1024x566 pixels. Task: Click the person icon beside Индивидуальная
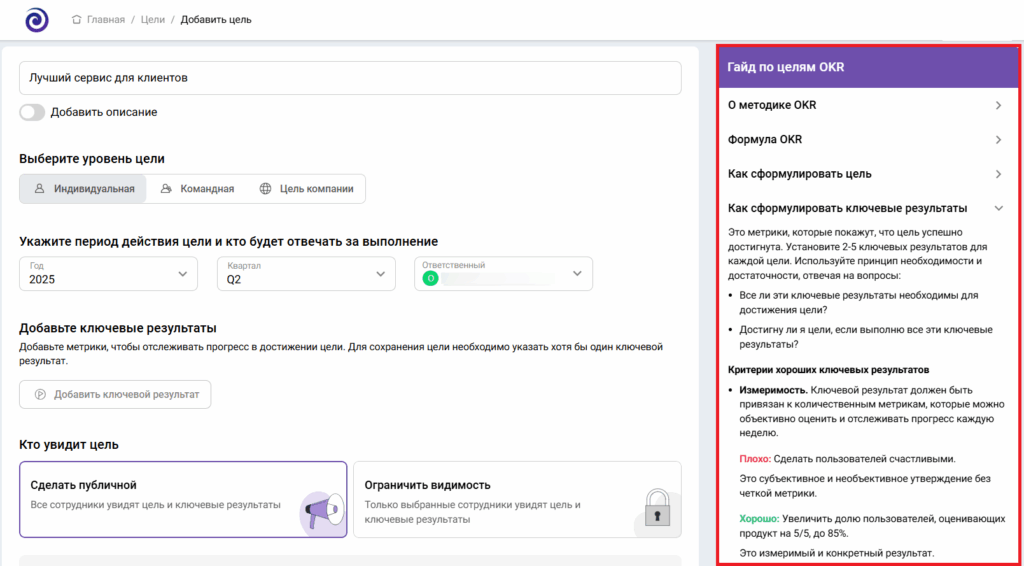point(39,189)
